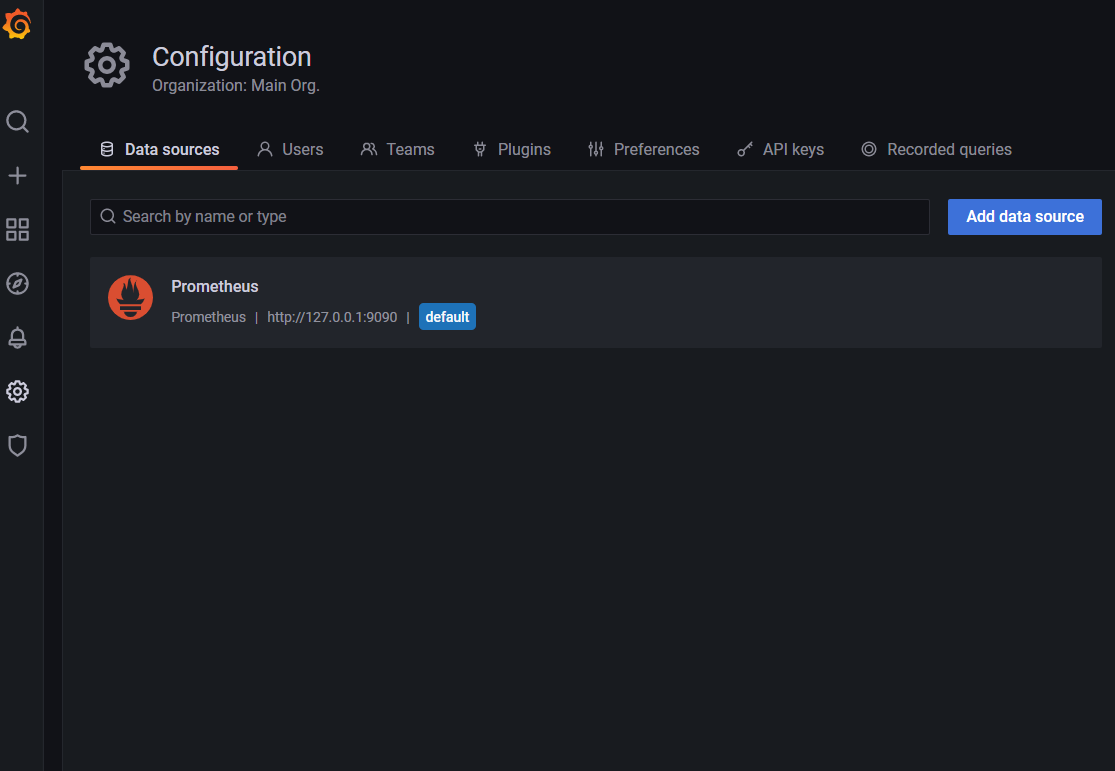Click the Add data source button

pyautogui.click(x=1025, y=217)
